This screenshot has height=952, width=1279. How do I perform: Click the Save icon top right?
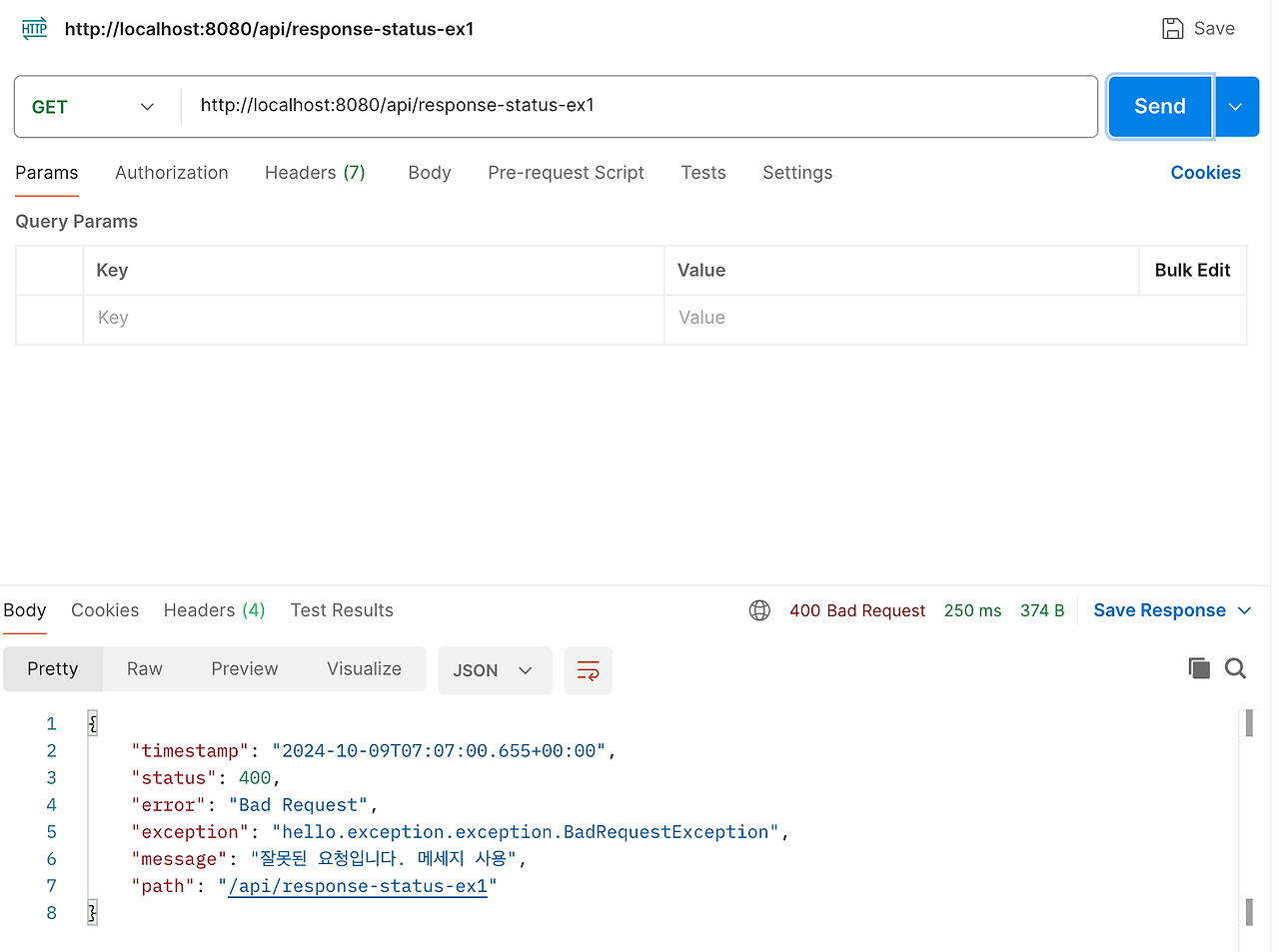point(1171,28)
